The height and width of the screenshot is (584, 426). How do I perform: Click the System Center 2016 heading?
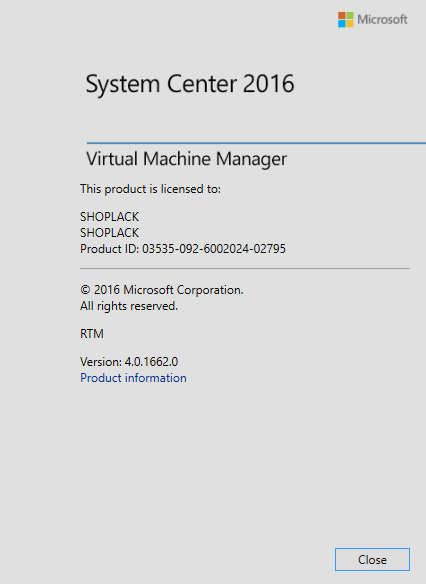click(190, 83)
